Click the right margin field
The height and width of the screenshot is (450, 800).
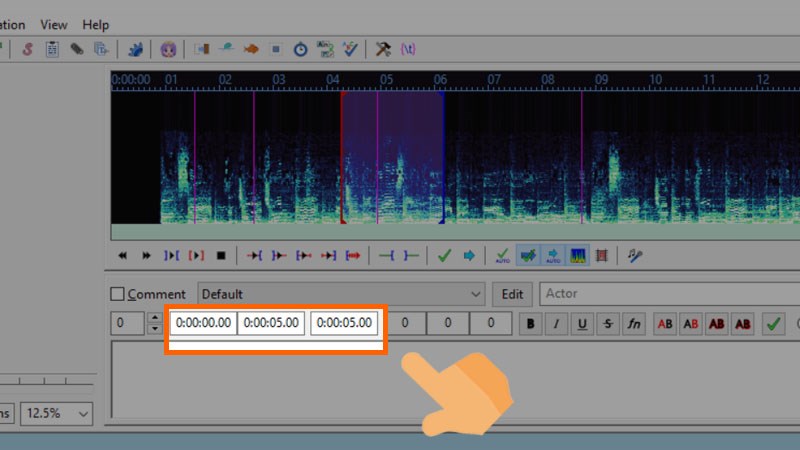447,323
